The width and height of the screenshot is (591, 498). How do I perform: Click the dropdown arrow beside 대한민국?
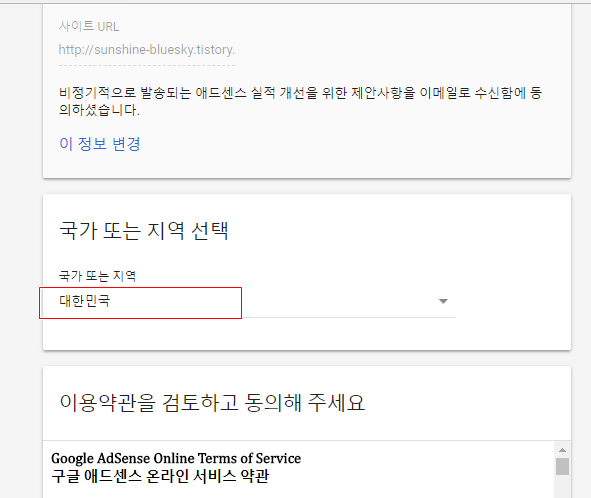coord(443,301)
